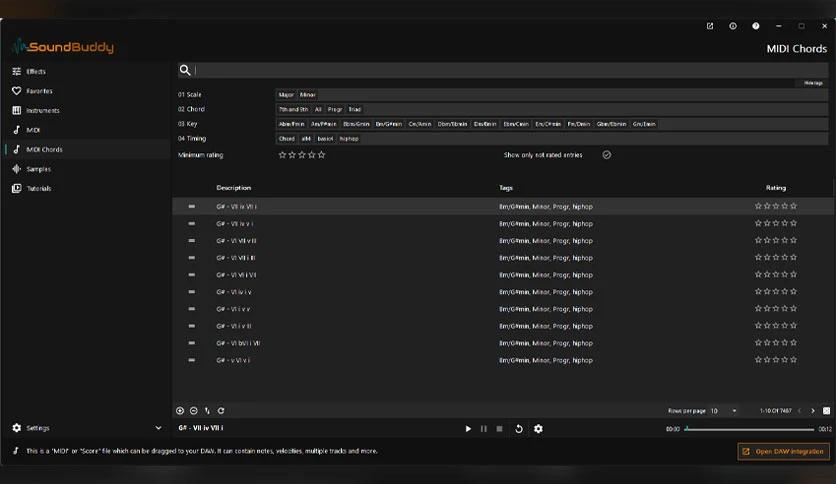Click the expand table icon at far right
836x484 pixels.
point(826,410)
